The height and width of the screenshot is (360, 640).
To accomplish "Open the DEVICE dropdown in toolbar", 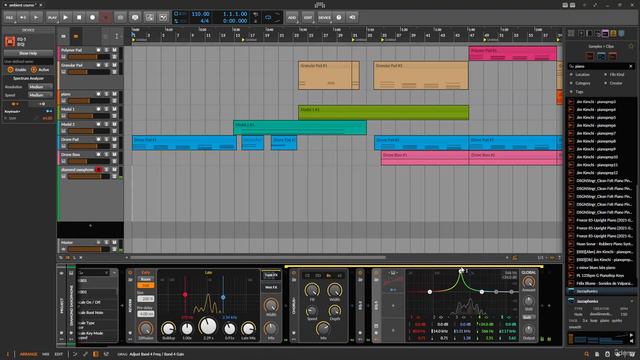I will coord(324,18).
